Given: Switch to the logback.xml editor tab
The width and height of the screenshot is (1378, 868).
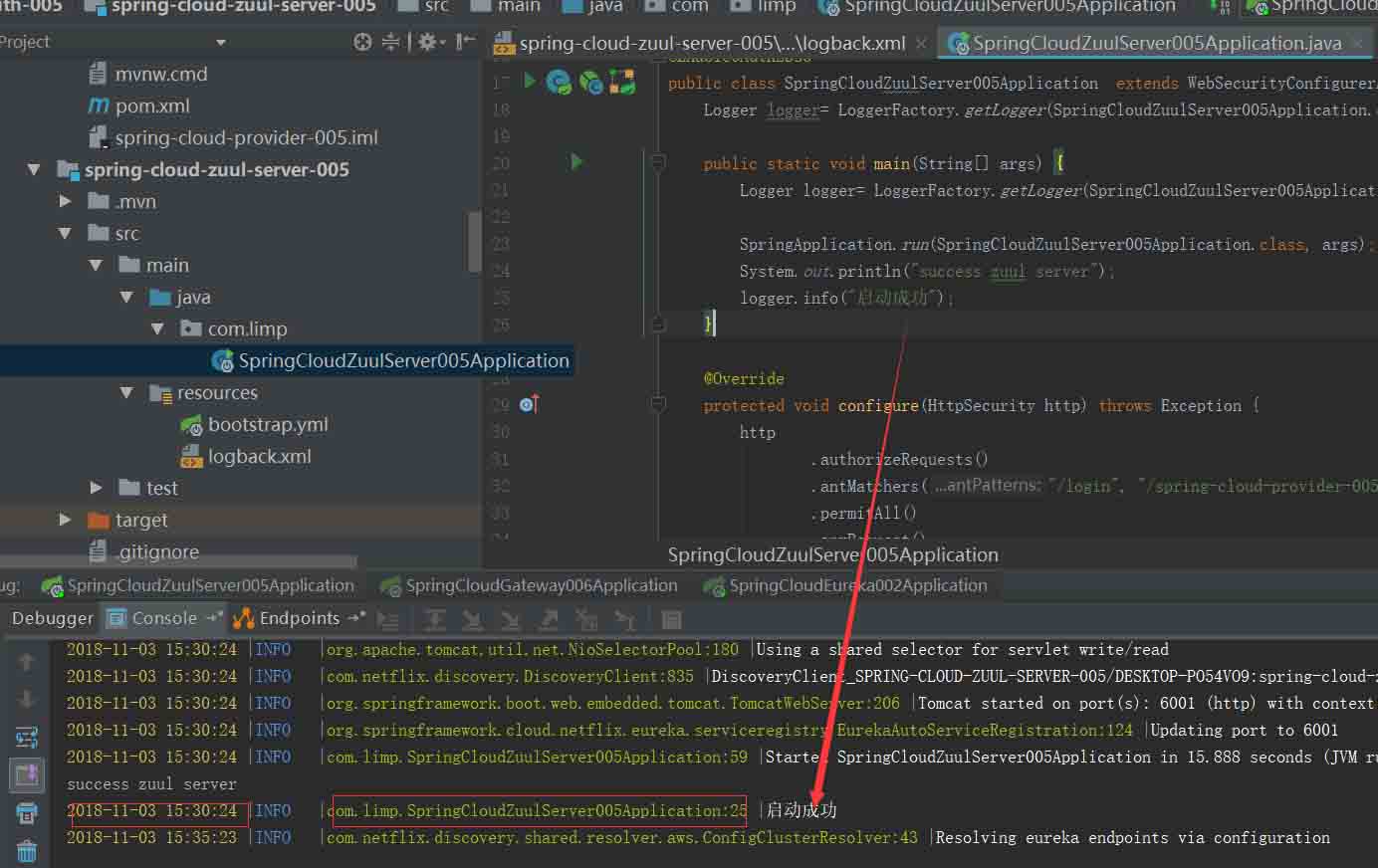Looking at the screenshot, I should 712,43.
